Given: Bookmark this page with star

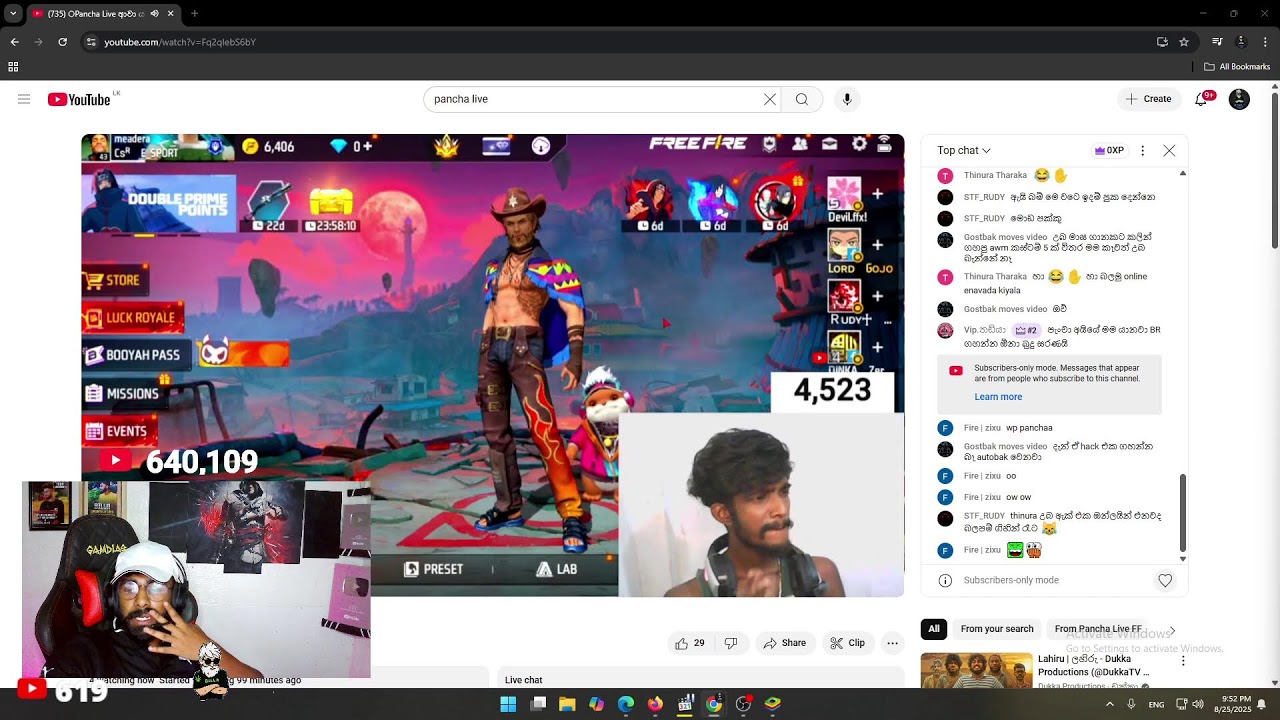Looking at the screenshot, I should click(1184, 42).
